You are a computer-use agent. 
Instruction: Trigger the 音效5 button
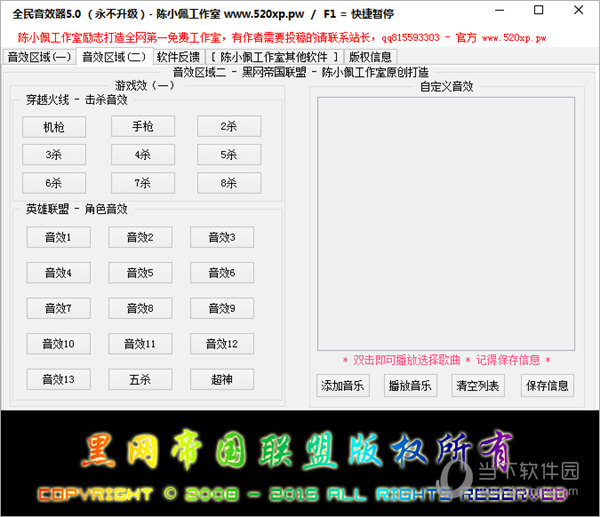pyautogui.click(x=140, y=273)
